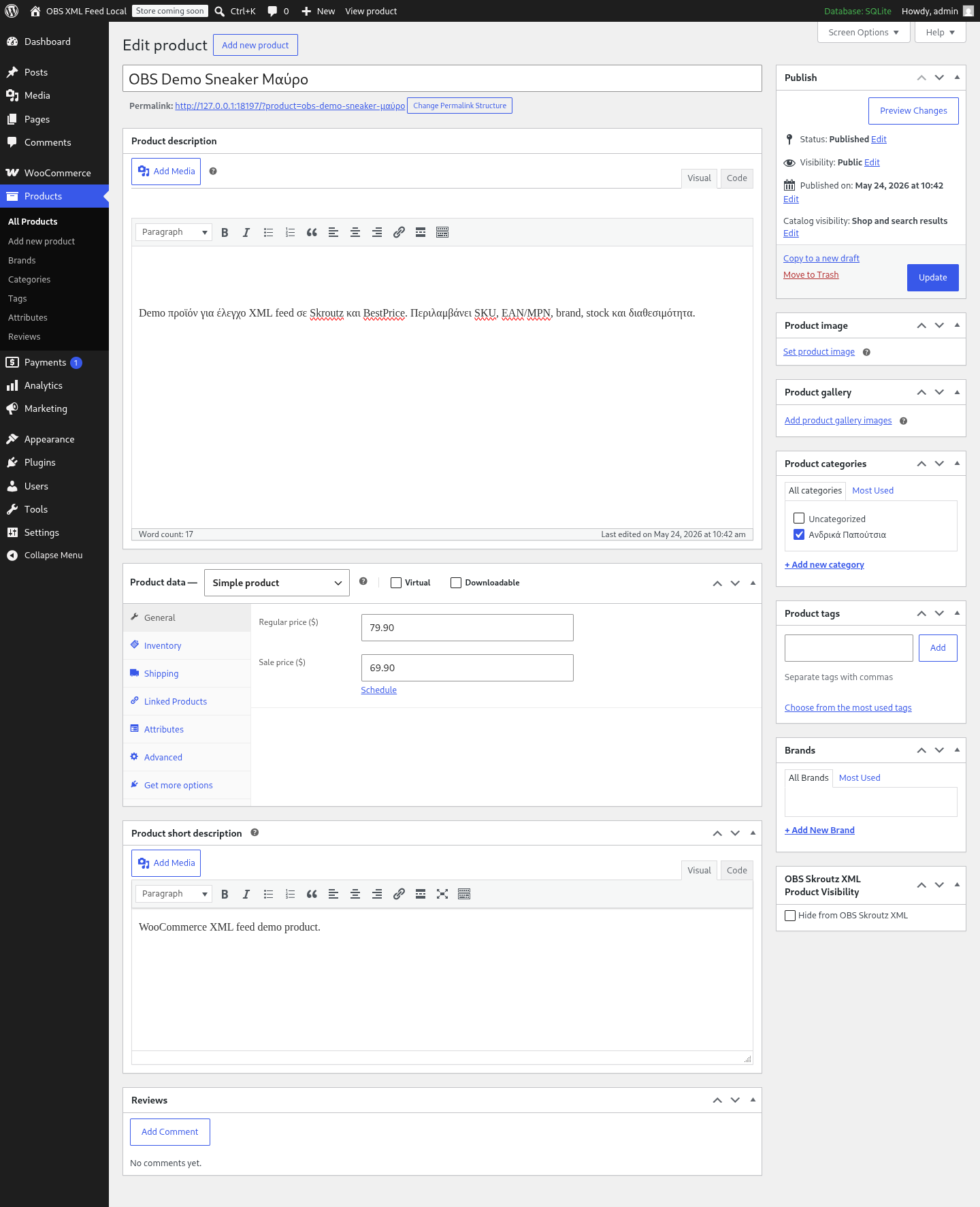The height and width of the screenshot is (1207, 980).
Task: Expand the Help dropdown
Action: (x=941, y=32)
